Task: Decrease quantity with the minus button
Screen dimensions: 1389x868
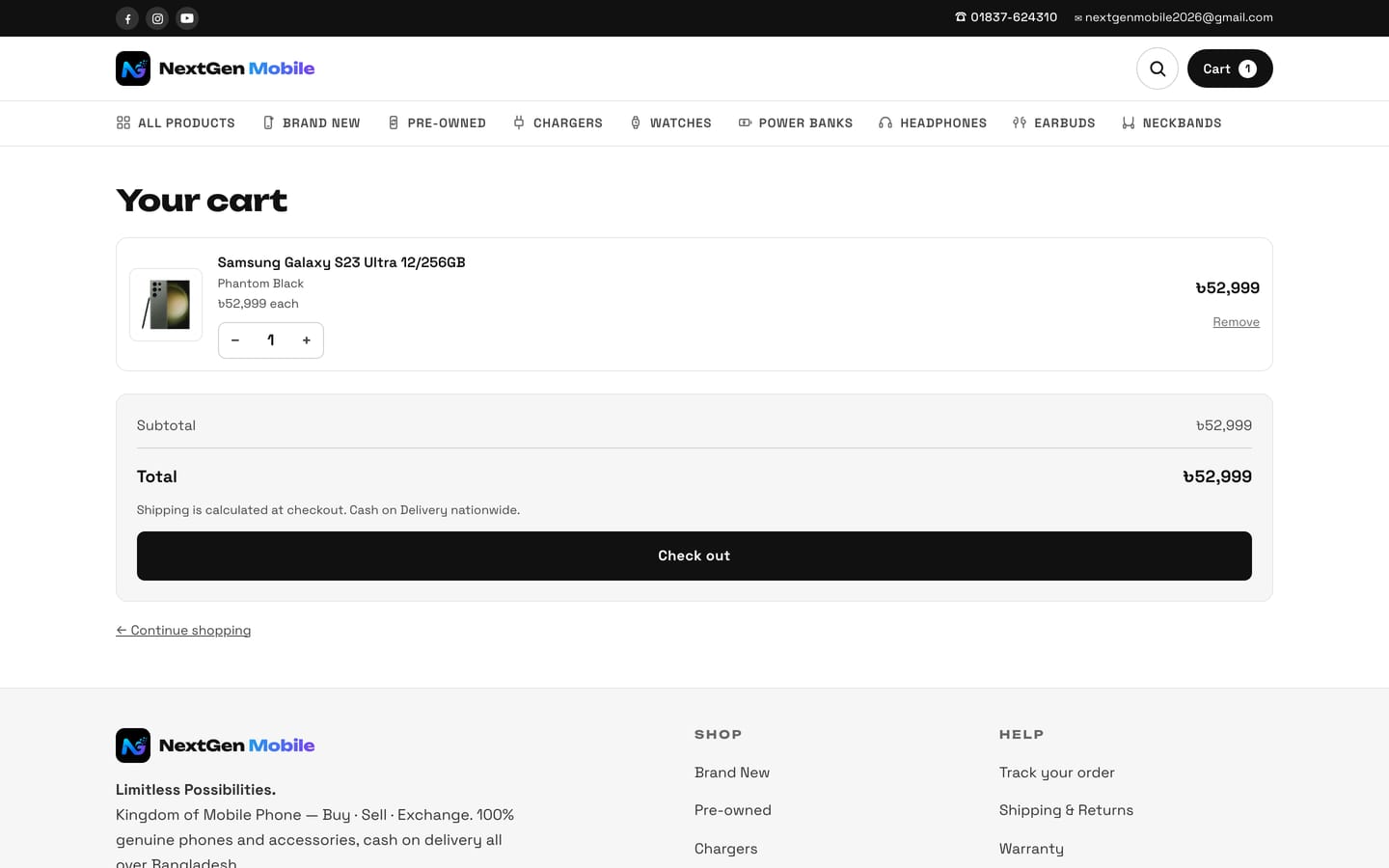Action: click(x=235, y=340)
